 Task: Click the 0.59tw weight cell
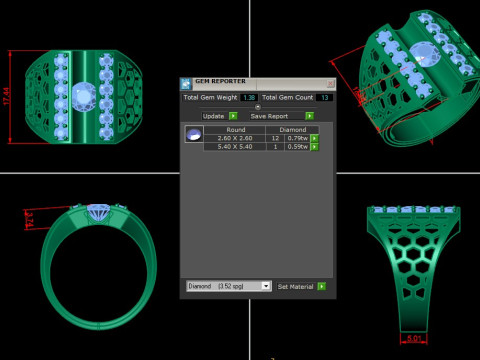[298, 147]
